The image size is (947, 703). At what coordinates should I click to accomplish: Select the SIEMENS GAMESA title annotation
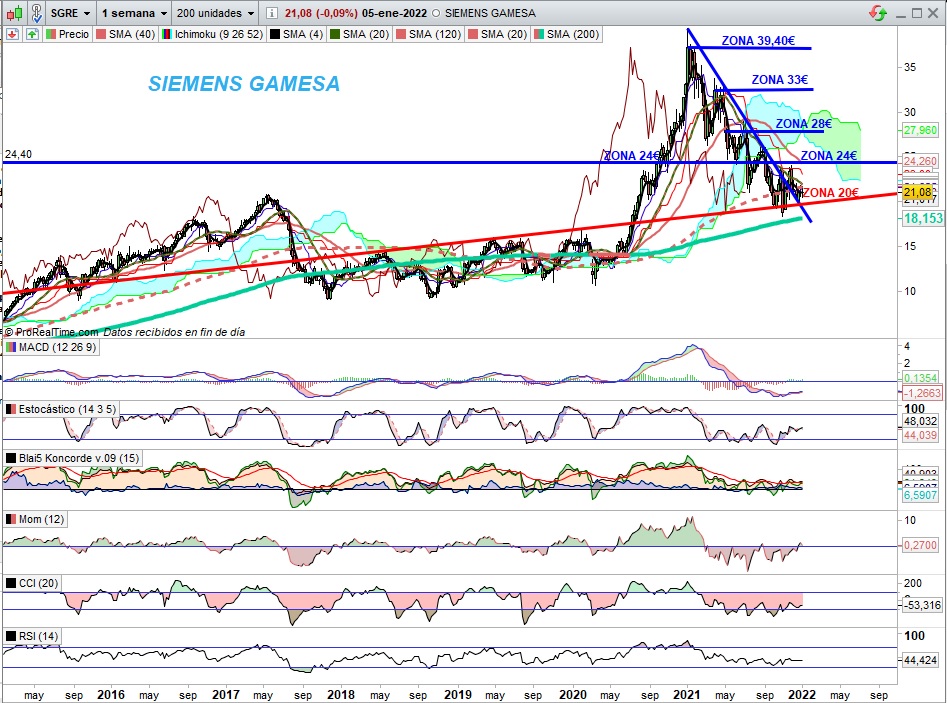[244, 83]
